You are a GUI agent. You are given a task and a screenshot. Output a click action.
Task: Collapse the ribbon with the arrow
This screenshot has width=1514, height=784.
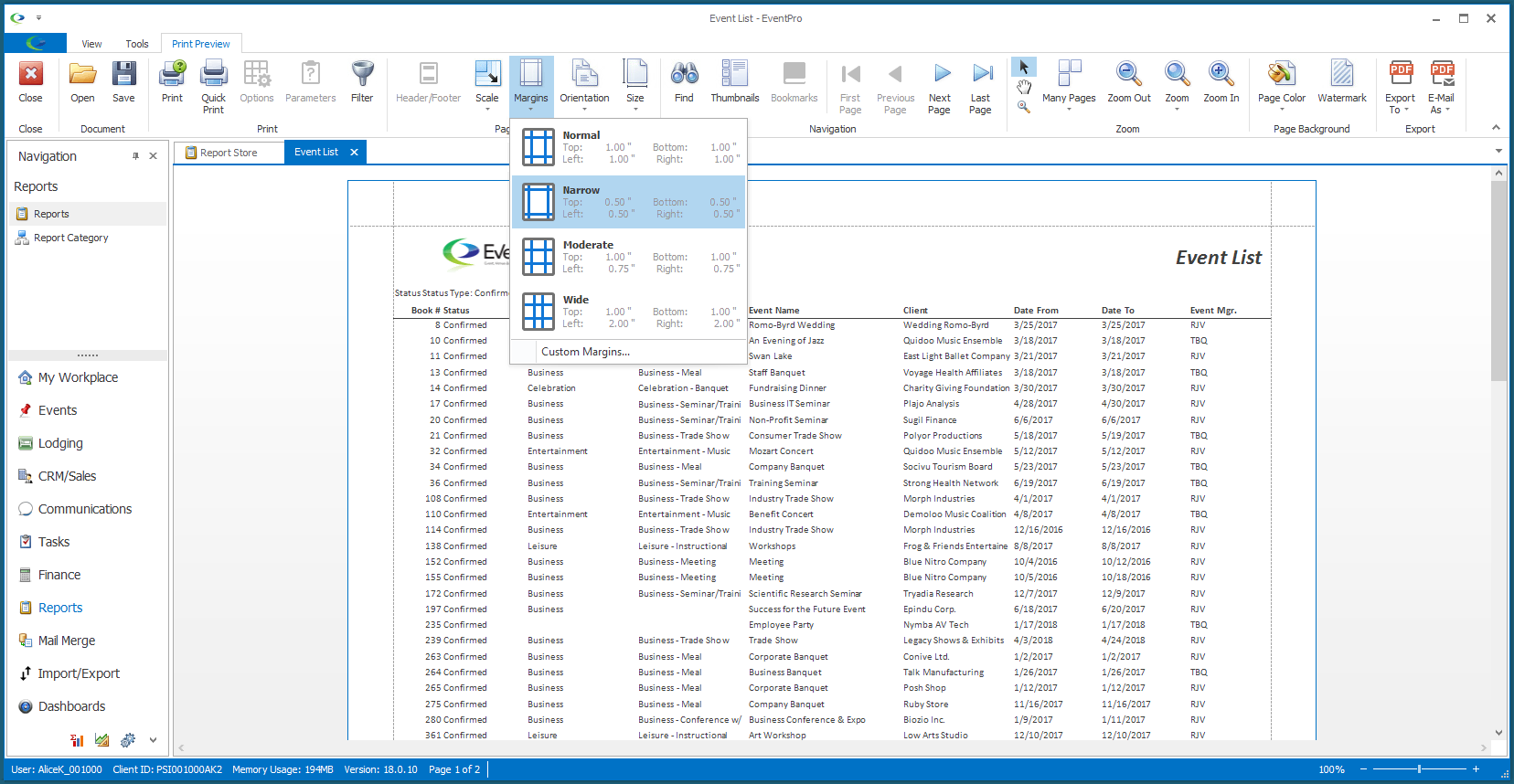pyautogui.click(x=1496, y=128)
